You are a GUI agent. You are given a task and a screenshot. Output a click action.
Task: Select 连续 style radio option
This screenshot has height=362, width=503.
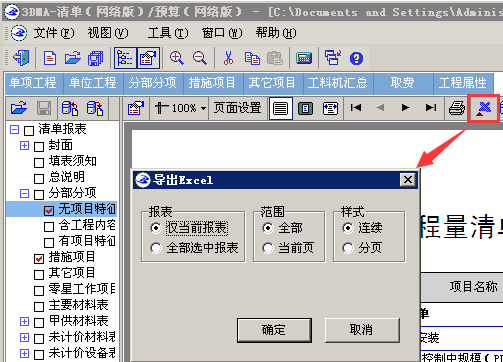[x=362, y=228]
